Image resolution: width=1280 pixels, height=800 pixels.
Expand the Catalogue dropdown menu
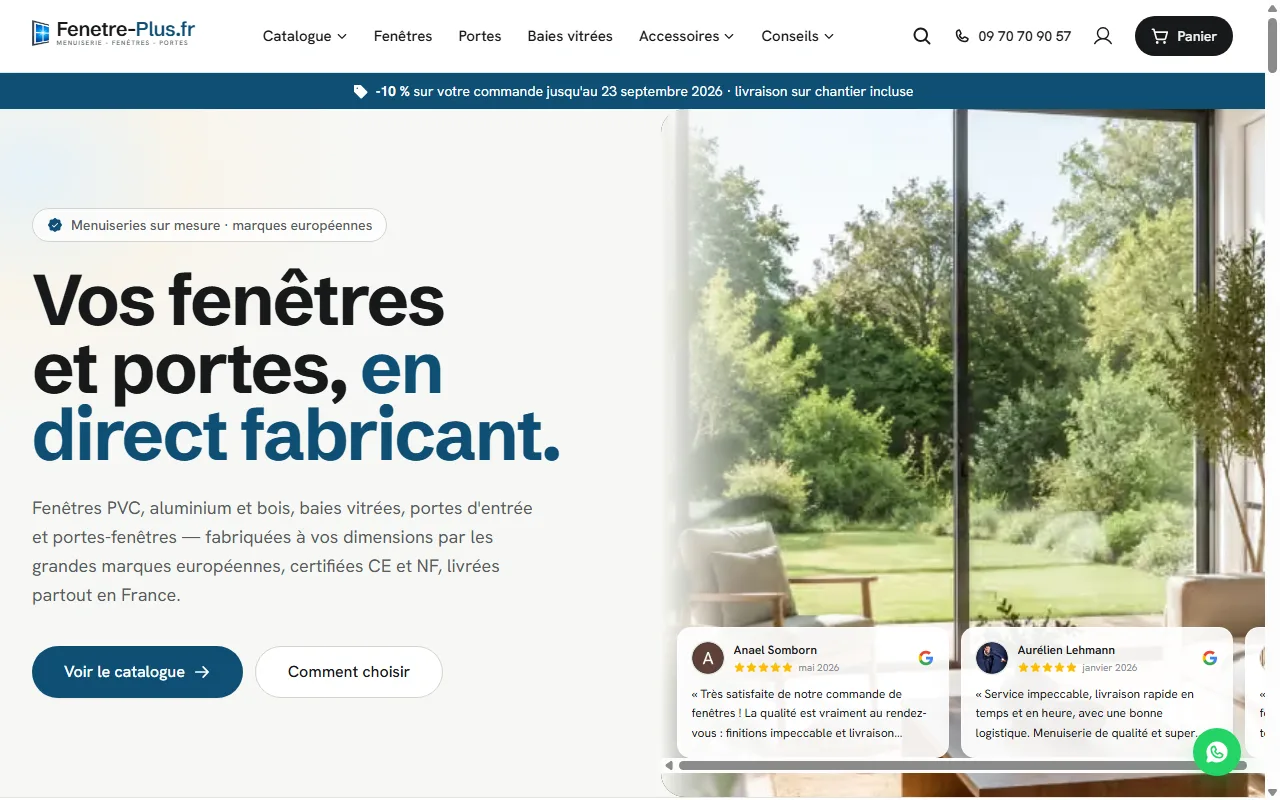click(x=305, y=36)
